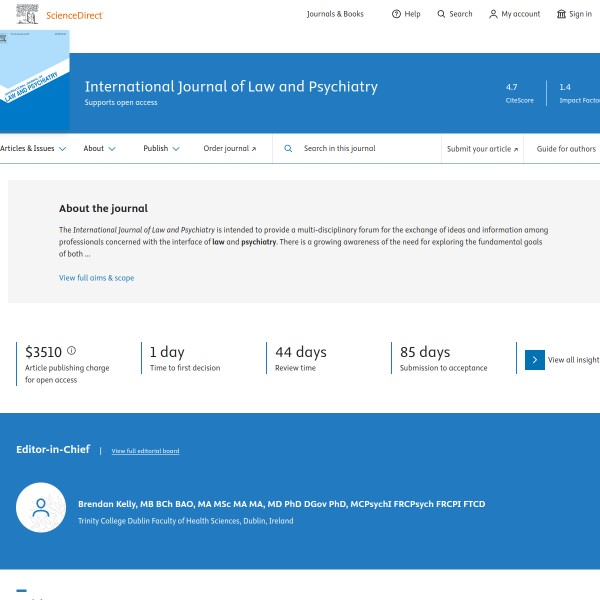Select Order journal link
This screenshot has width=600, height=600.
(229, 148)
